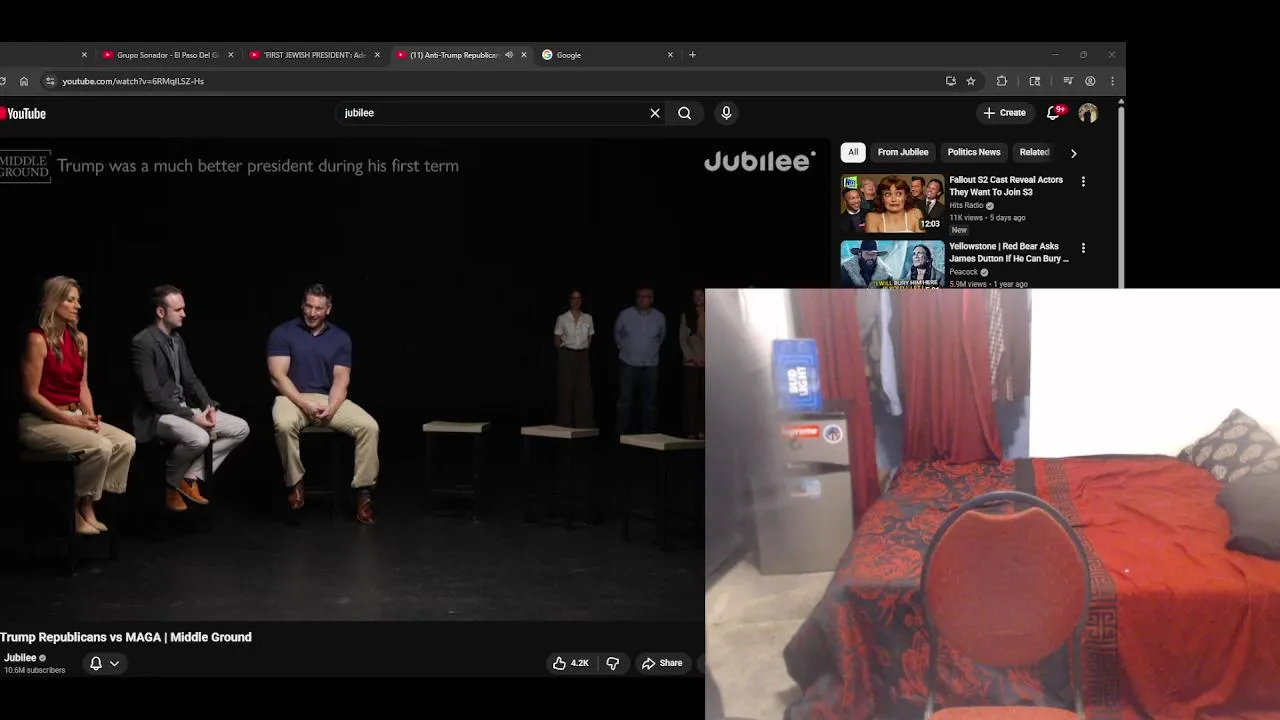This screenshot has width=1280, height=720.
Task: Start voice search with microphone
Action: pos(726,113)
